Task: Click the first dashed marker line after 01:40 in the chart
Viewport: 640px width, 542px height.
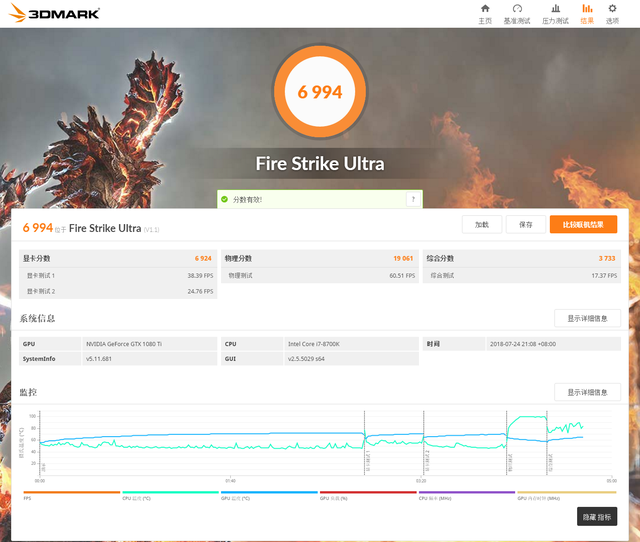Action: 364,443
